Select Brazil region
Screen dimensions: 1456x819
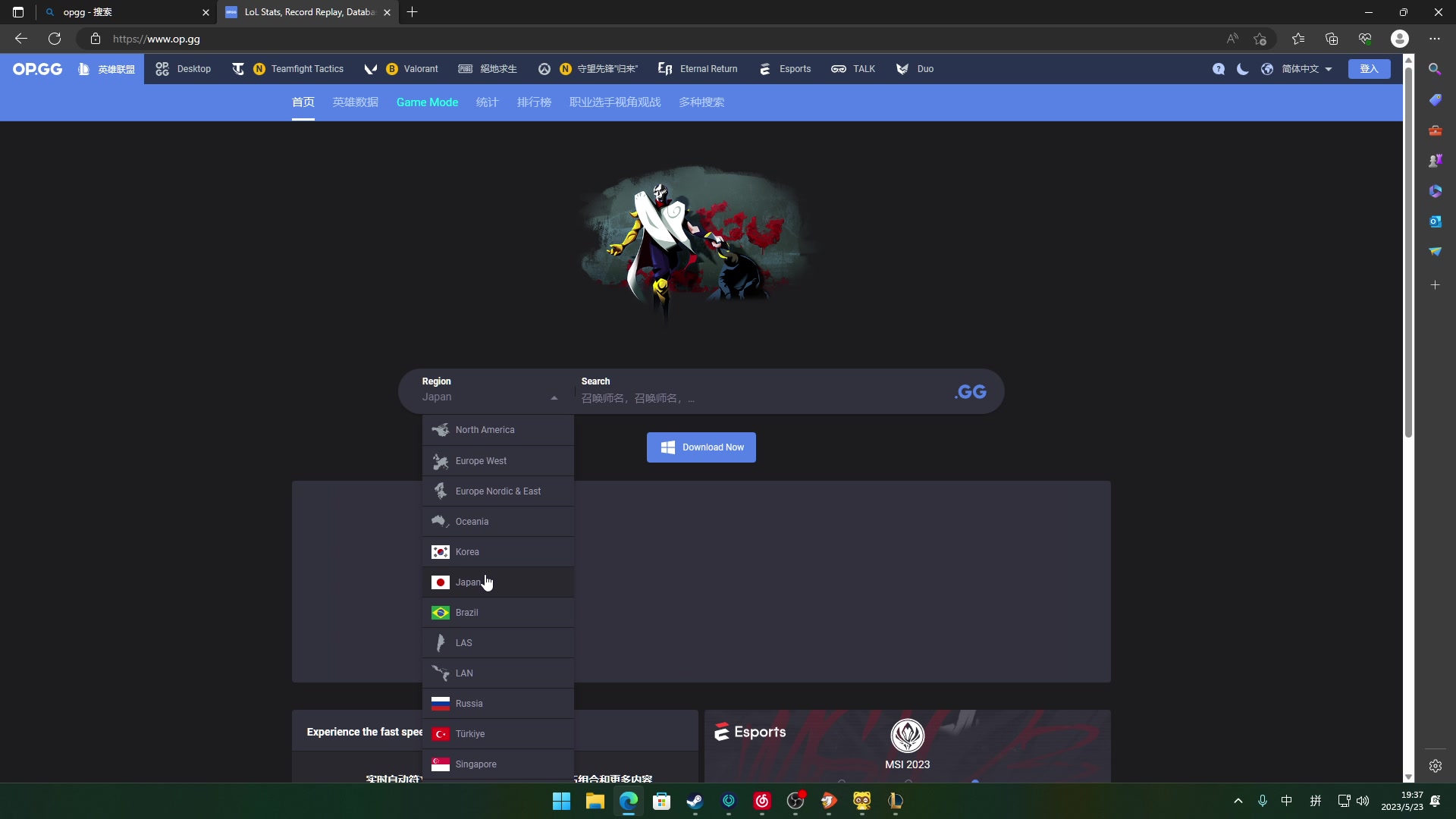(x=498, y=613)
